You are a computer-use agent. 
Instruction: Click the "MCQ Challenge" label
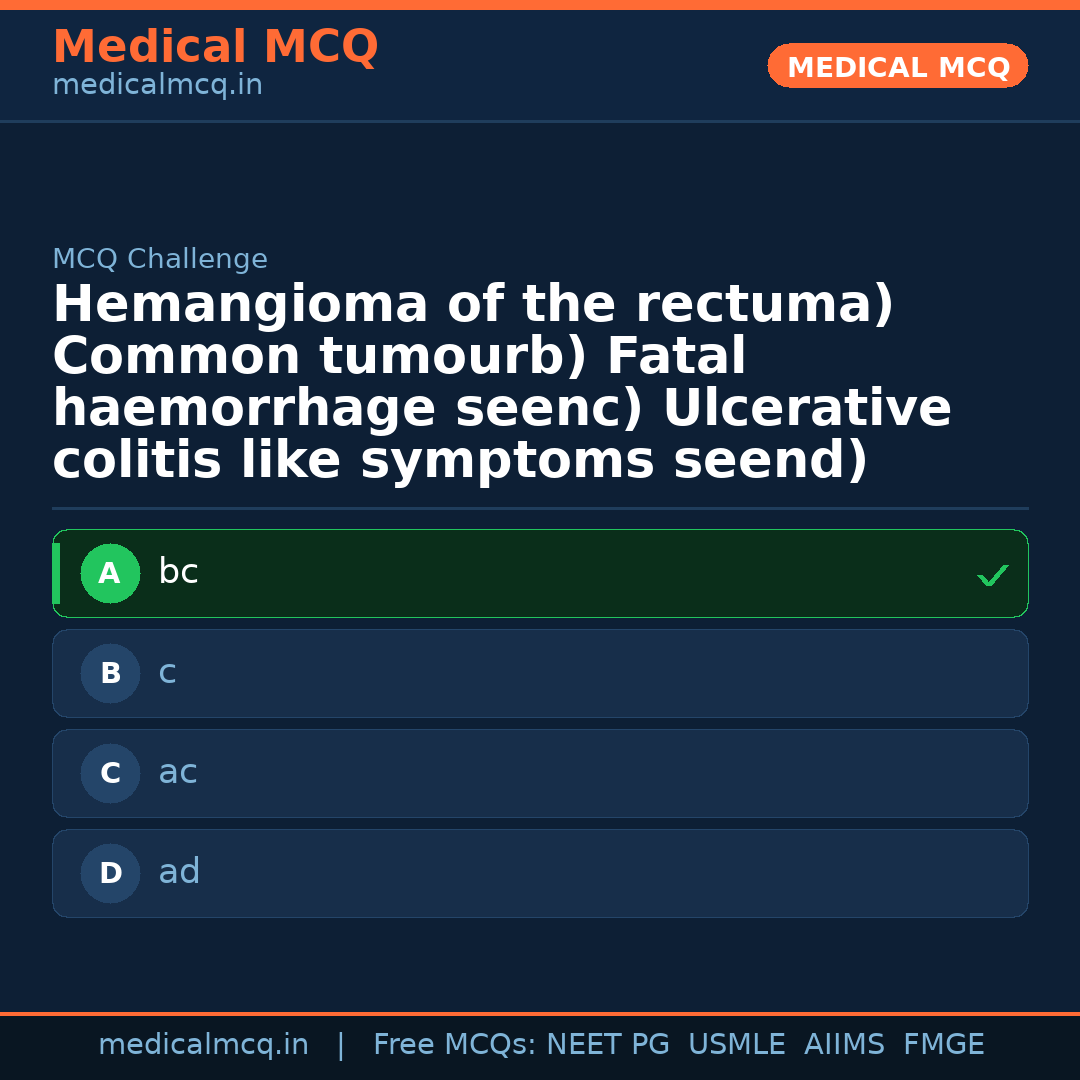(x=160, y=260)
